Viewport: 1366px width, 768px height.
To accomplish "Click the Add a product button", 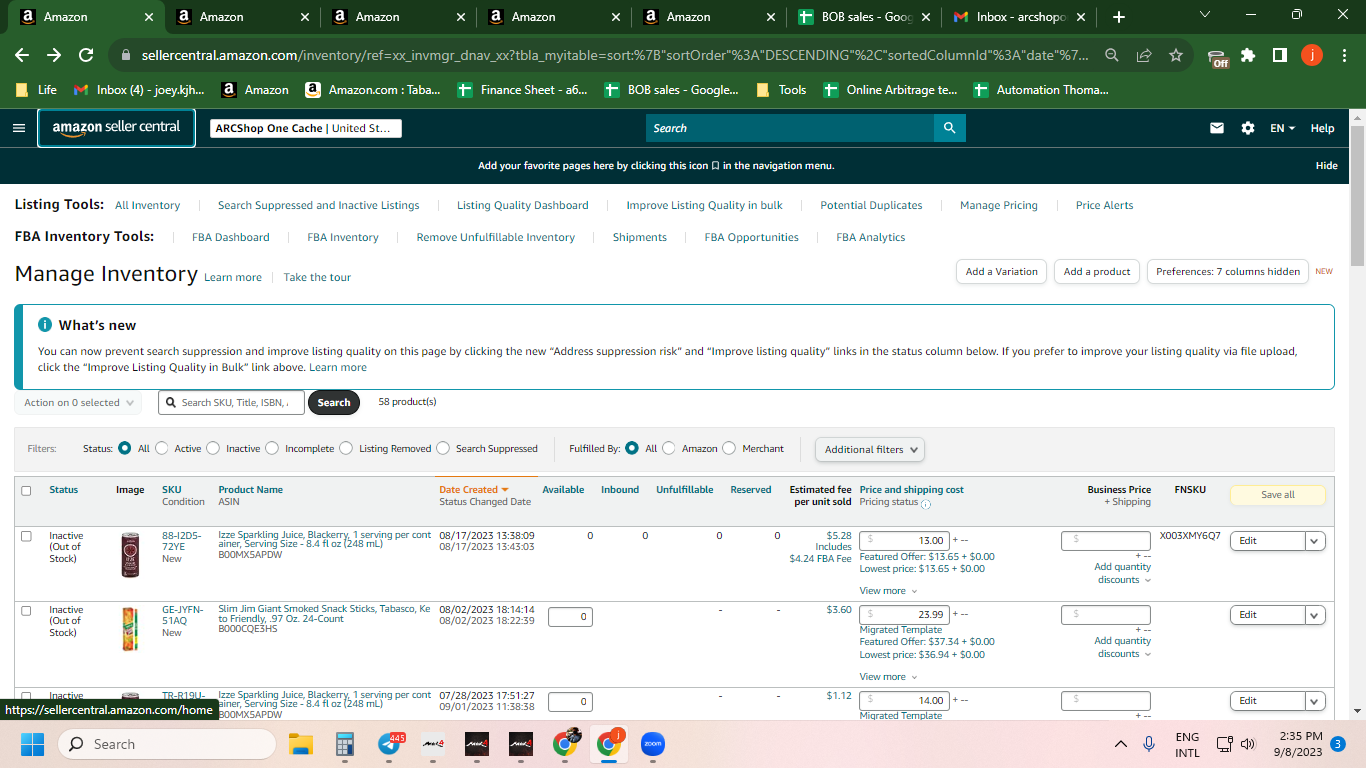I will click(1097, 271).
